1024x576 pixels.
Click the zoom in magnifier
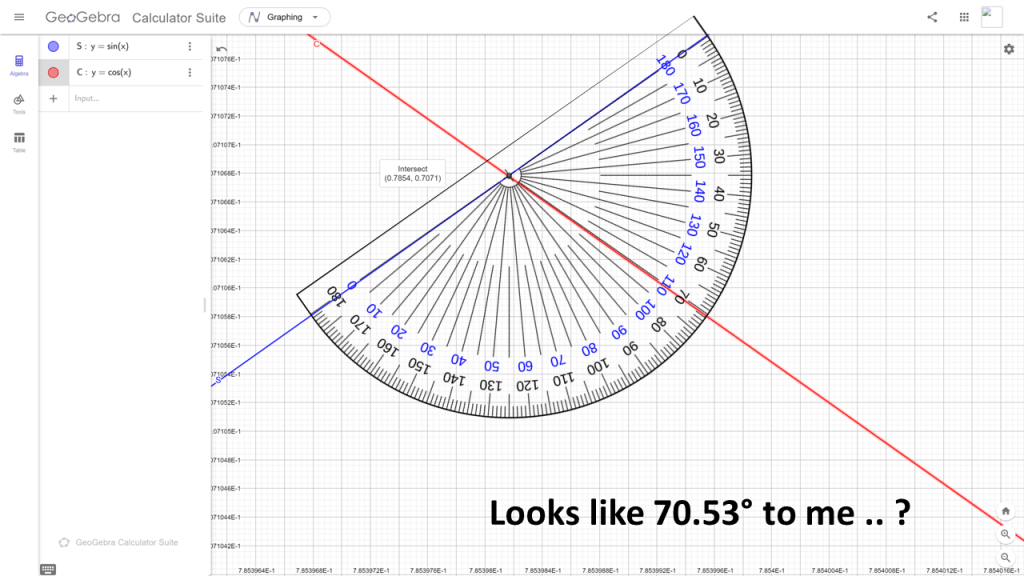1005,534
